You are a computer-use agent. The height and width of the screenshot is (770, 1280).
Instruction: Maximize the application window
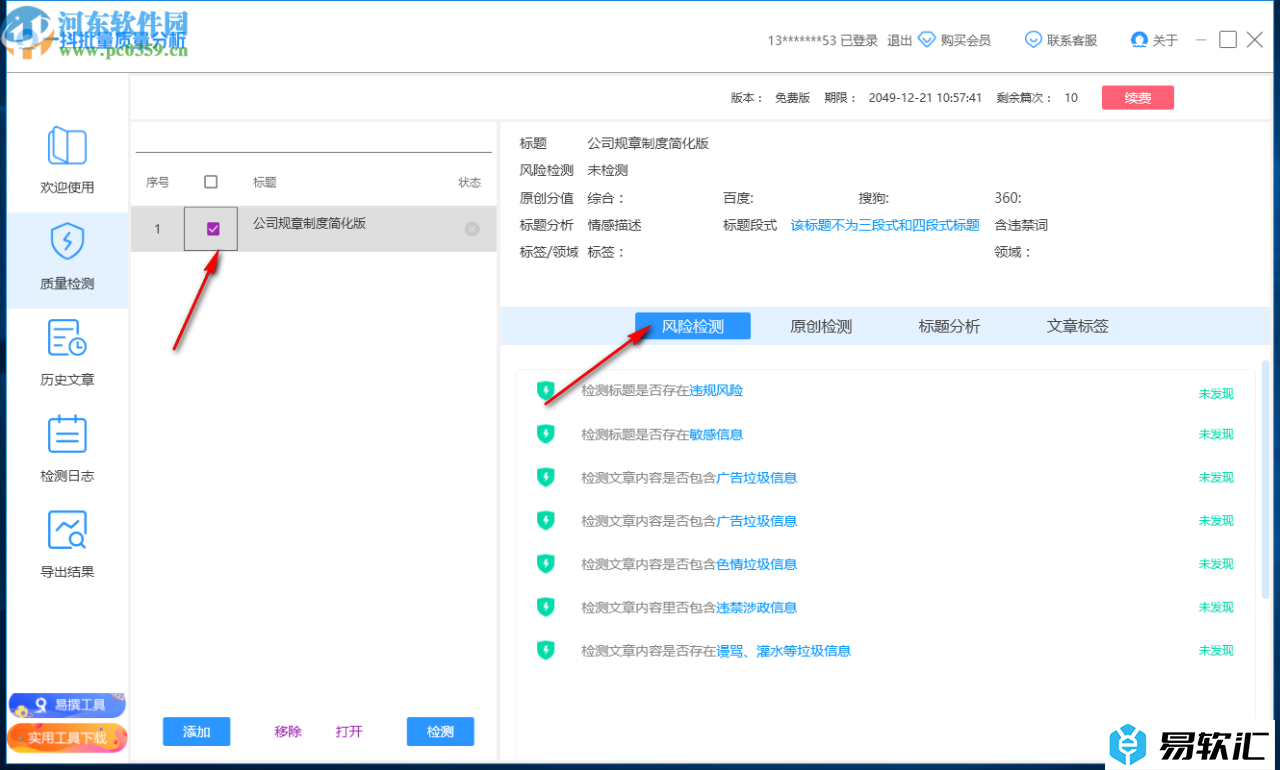click(x=1228, y=39)
